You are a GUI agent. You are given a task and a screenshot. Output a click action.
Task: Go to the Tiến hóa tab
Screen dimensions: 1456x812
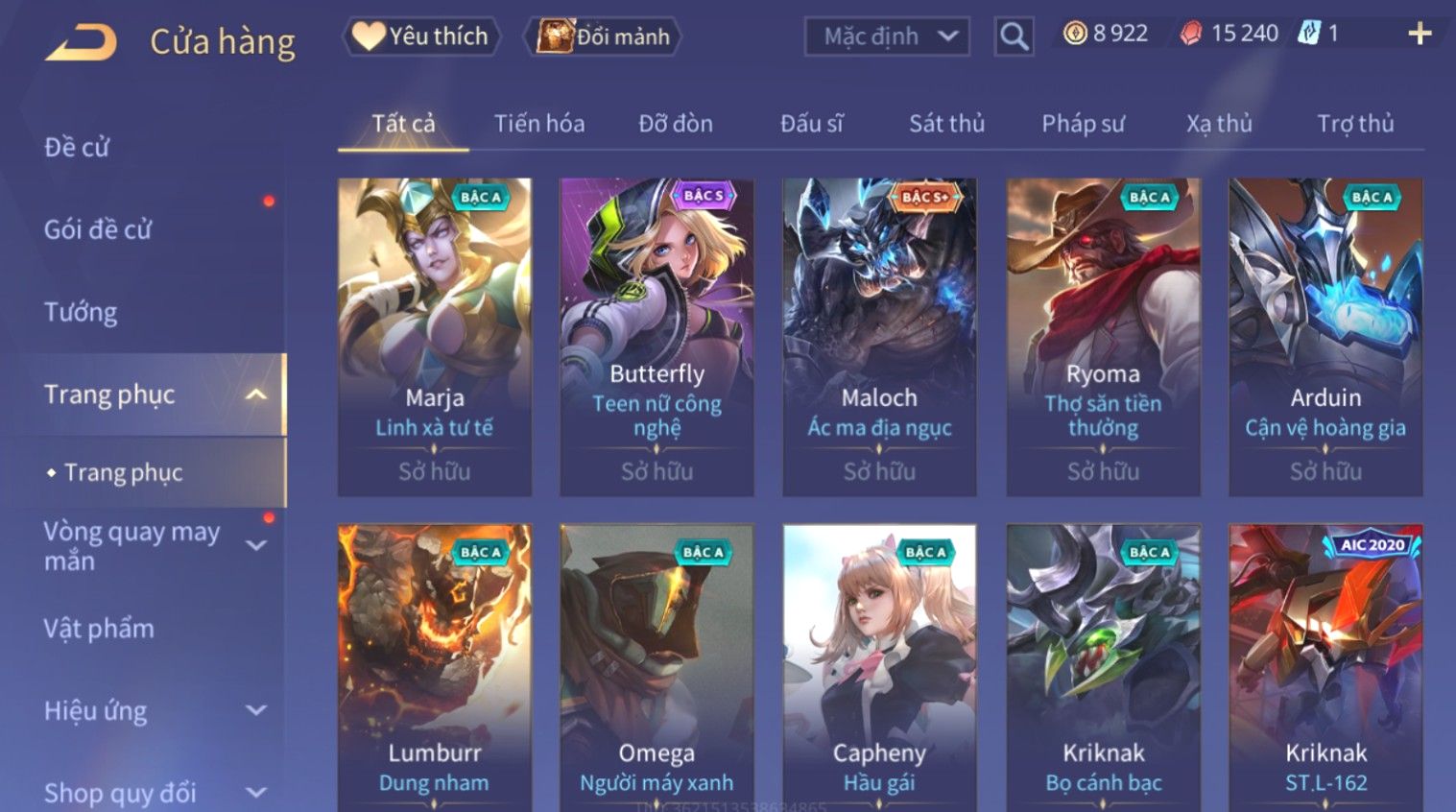point(539,124)
